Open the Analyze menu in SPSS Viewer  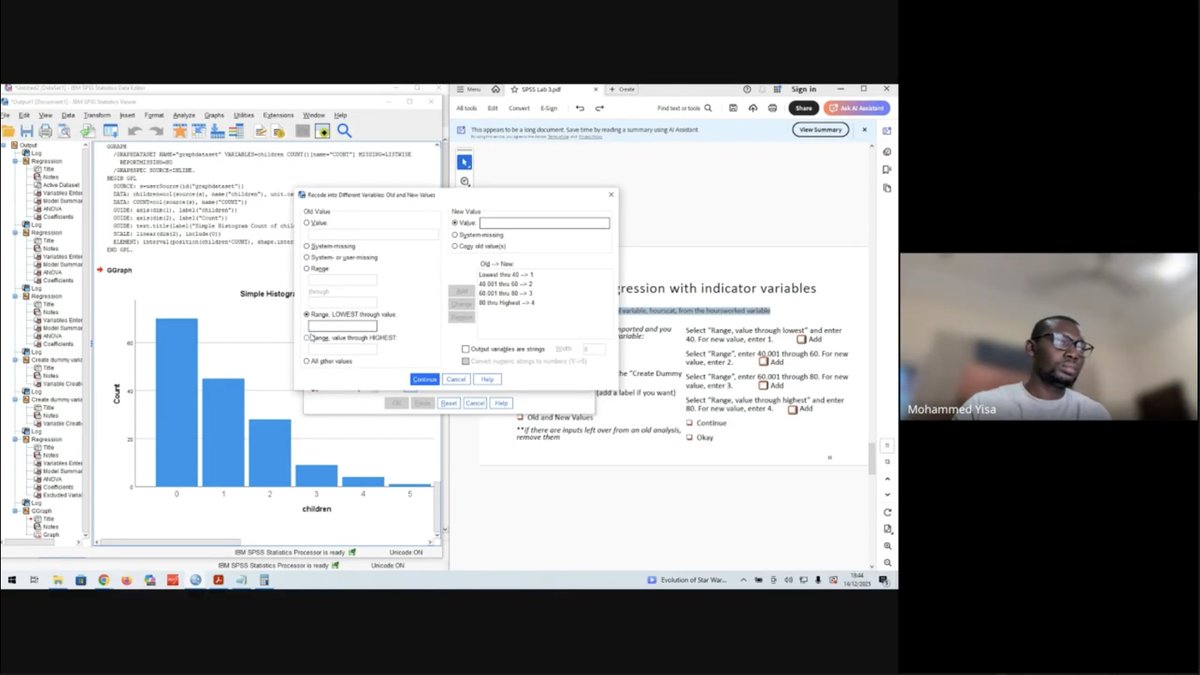pyautogui.click(x=184, y=115)
